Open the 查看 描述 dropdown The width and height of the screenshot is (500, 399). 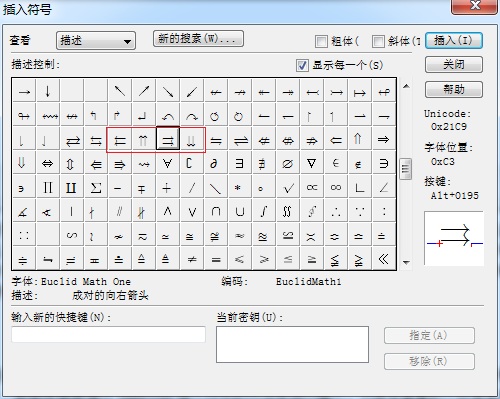[96, 41]
